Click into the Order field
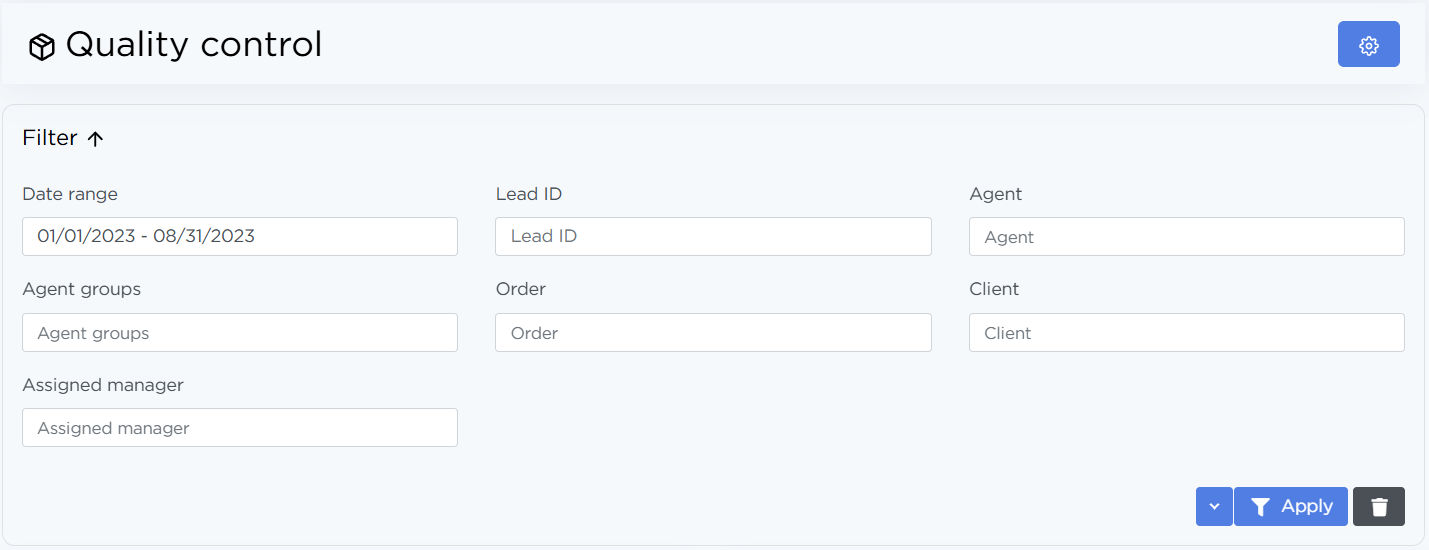 [x=713, y=333]
